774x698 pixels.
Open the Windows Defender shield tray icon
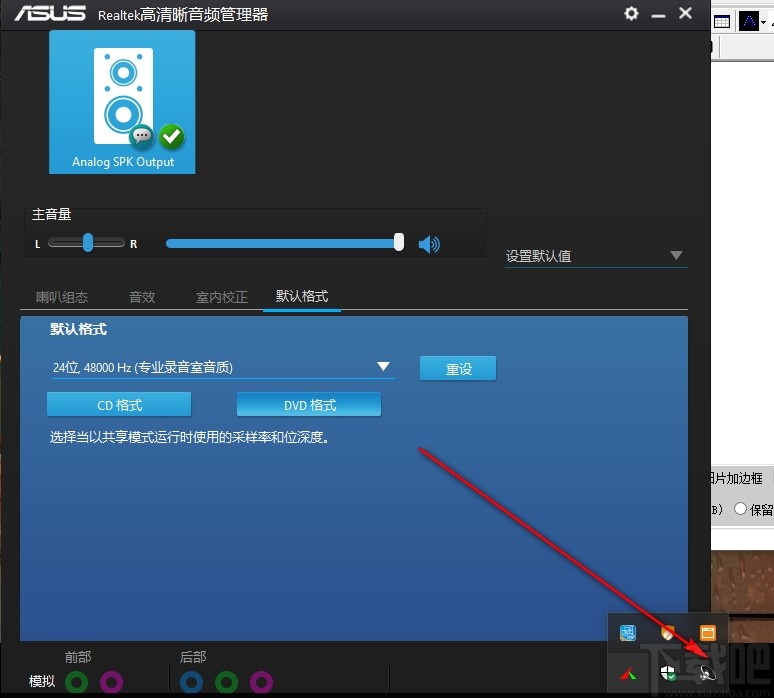click(668, 672)
